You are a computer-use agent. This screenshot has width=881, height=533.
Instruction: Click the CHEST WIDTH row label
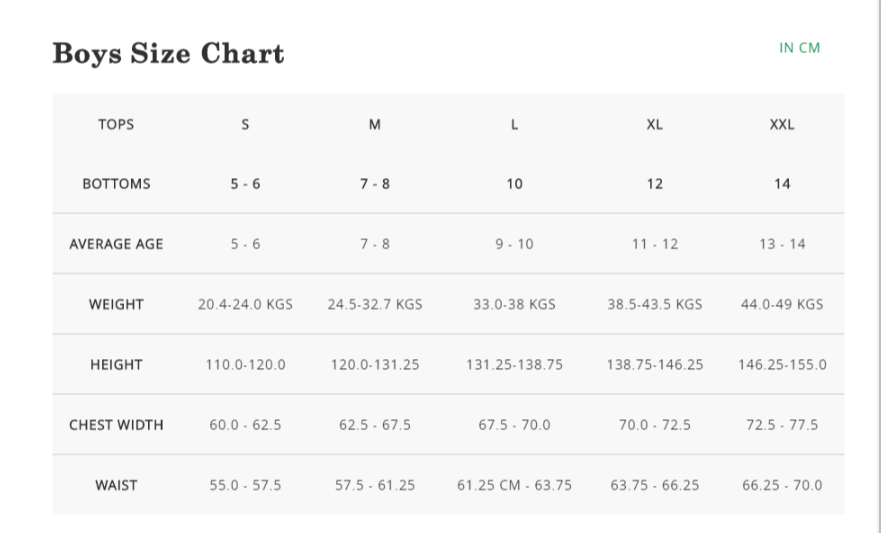coord(116,425)
